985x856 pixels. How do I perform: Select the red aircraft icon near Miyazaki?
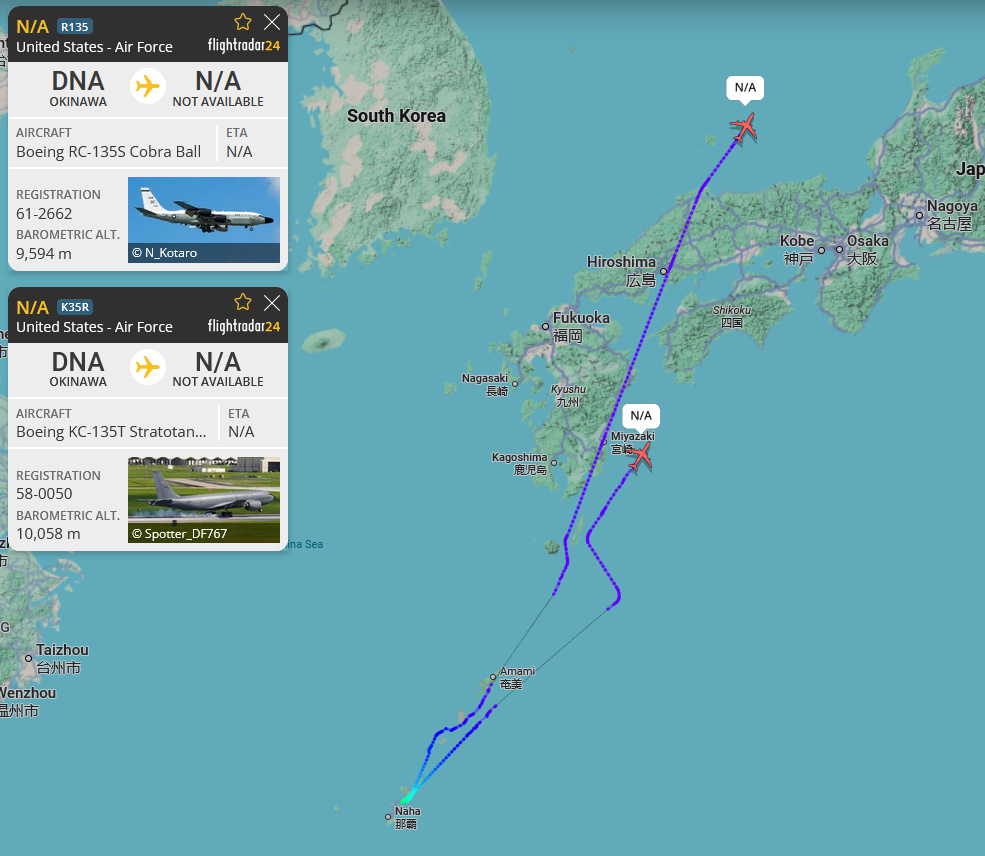(641, 455)
